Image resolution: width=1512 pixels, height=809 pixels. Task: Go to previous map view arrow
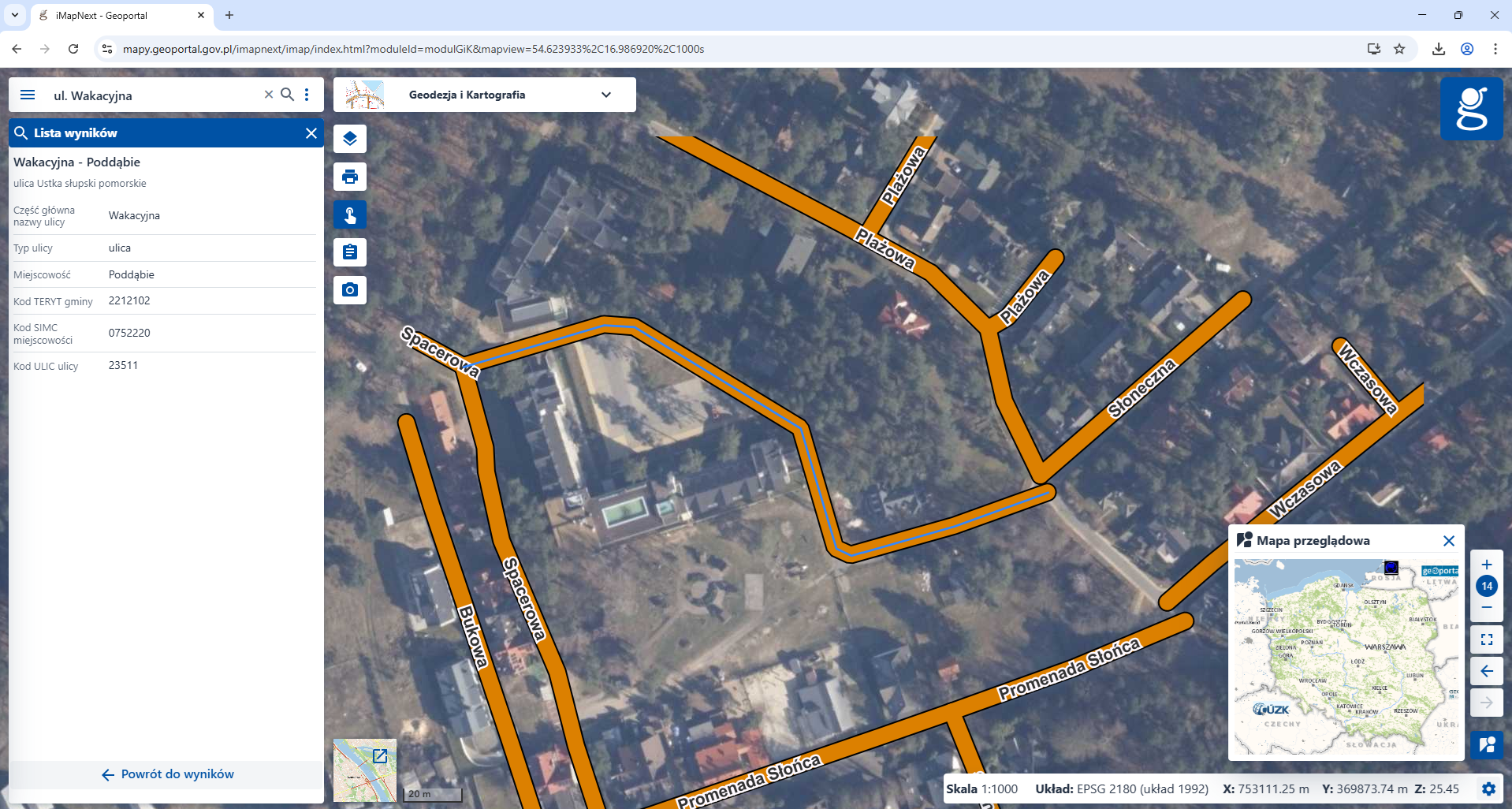(x=1487, y=671)
